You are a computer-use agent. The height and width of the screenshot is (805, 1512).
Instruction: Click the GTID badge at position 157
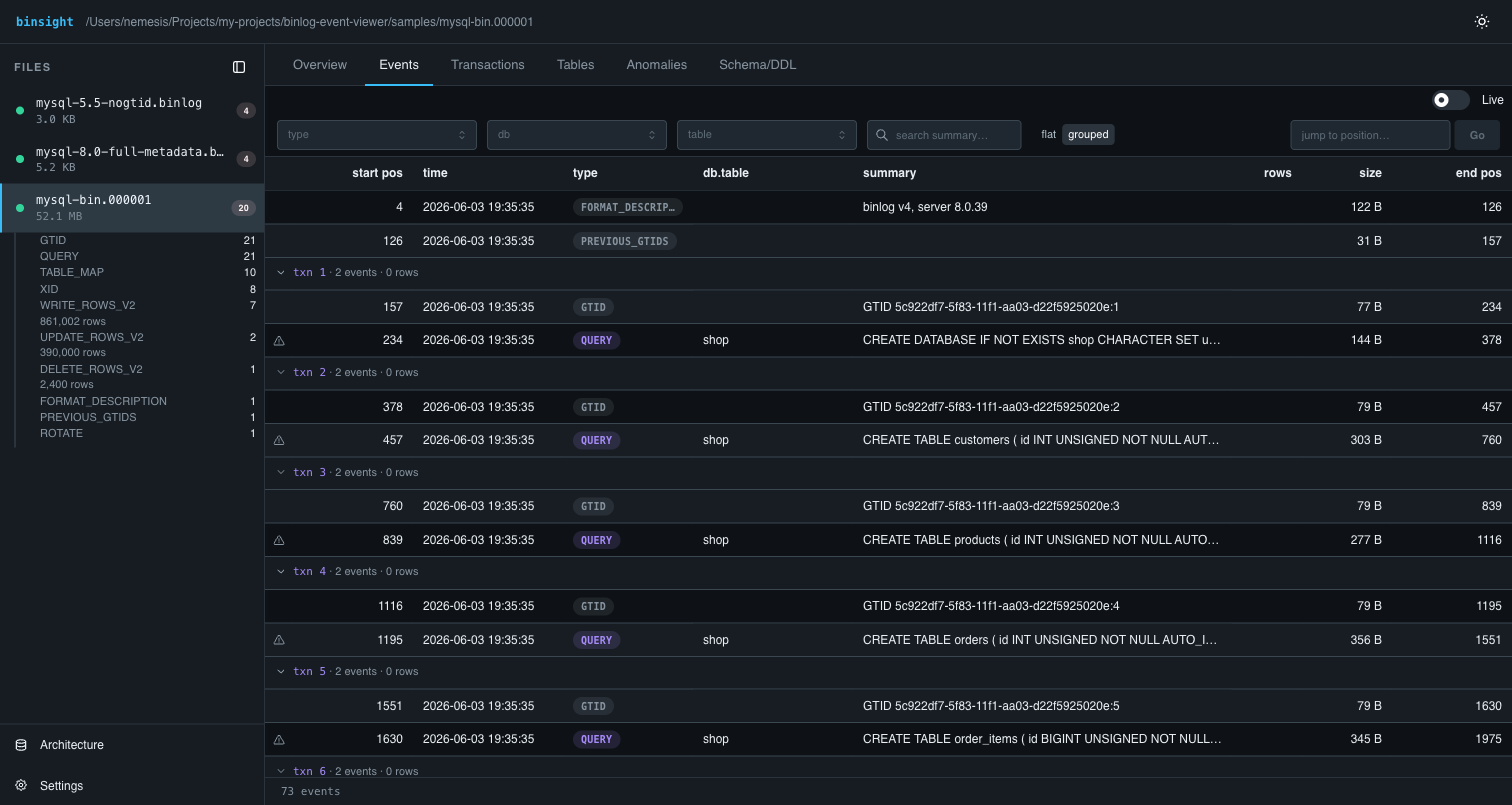point(594,307)
